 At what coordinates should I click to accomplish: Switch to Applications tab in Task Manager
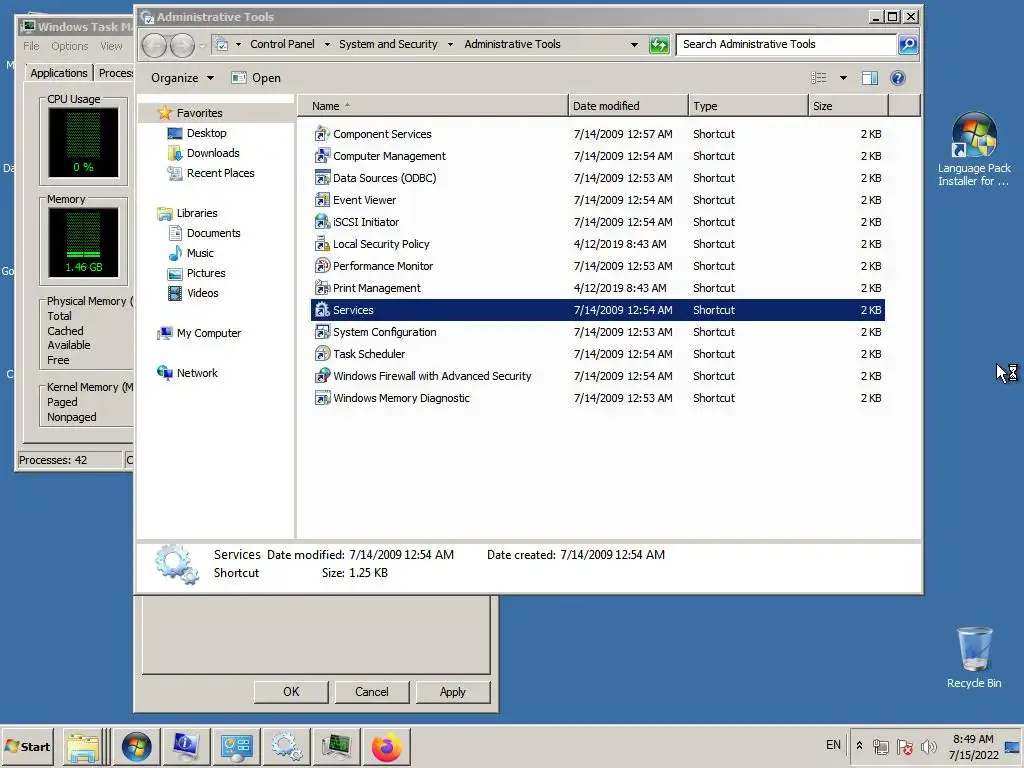pyautogui.click(x=59, y=73)
